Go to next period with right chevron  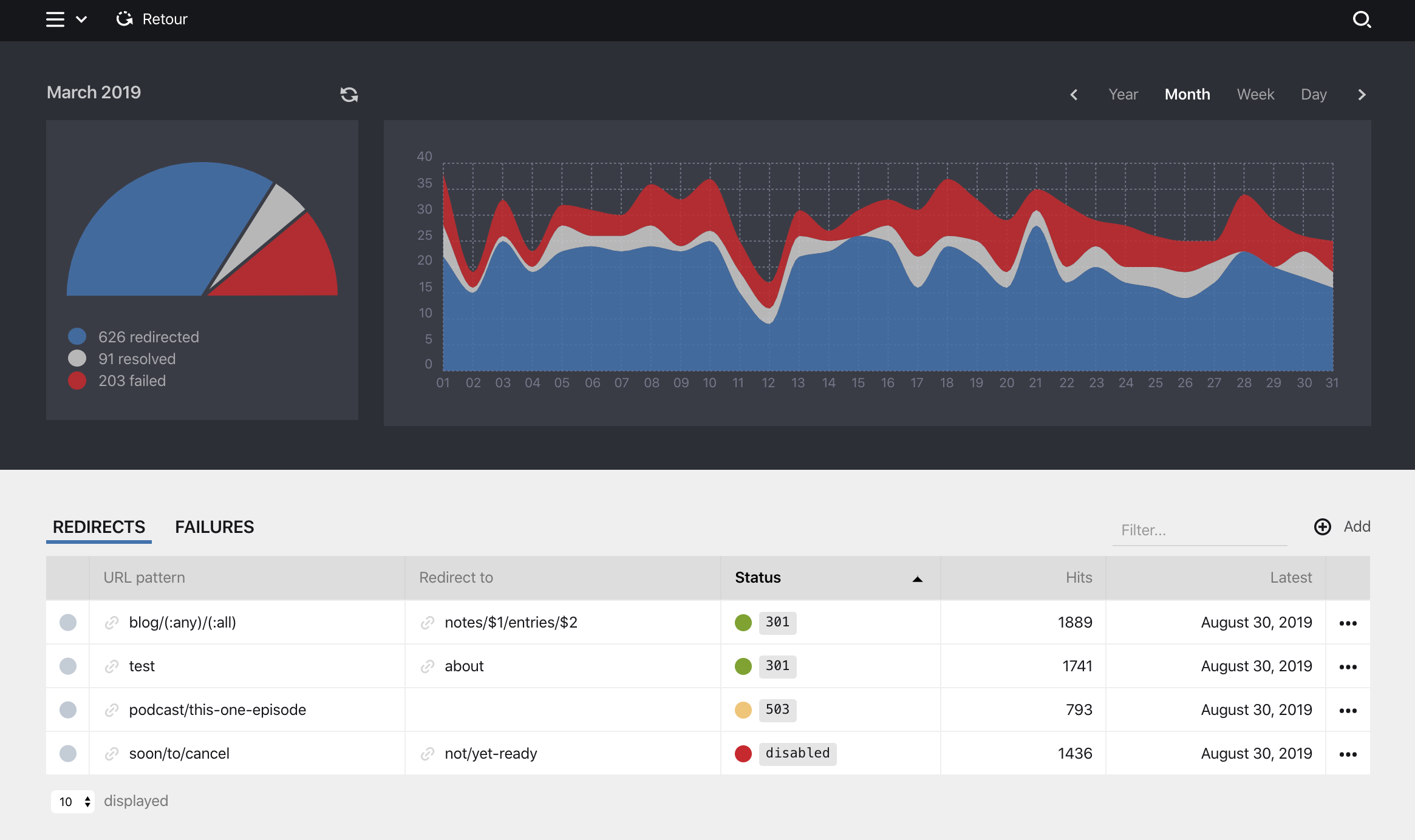(1362, 95)
